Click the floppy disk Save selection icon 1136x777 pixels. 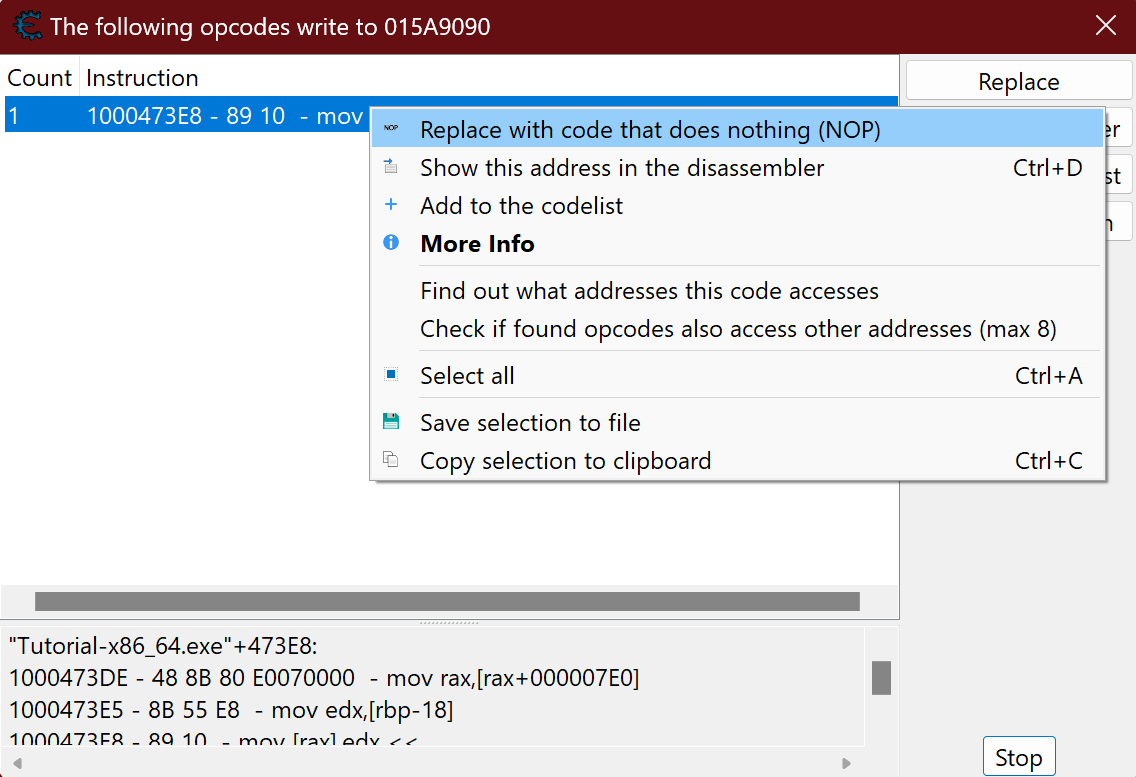pos(391,422)
